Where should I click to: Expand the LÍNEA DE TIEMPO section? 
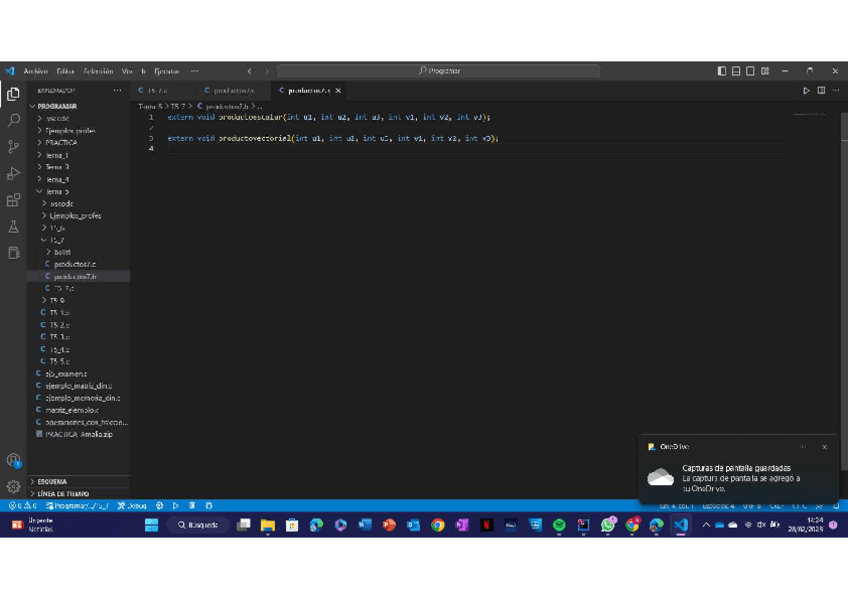(x=62, y=494)
